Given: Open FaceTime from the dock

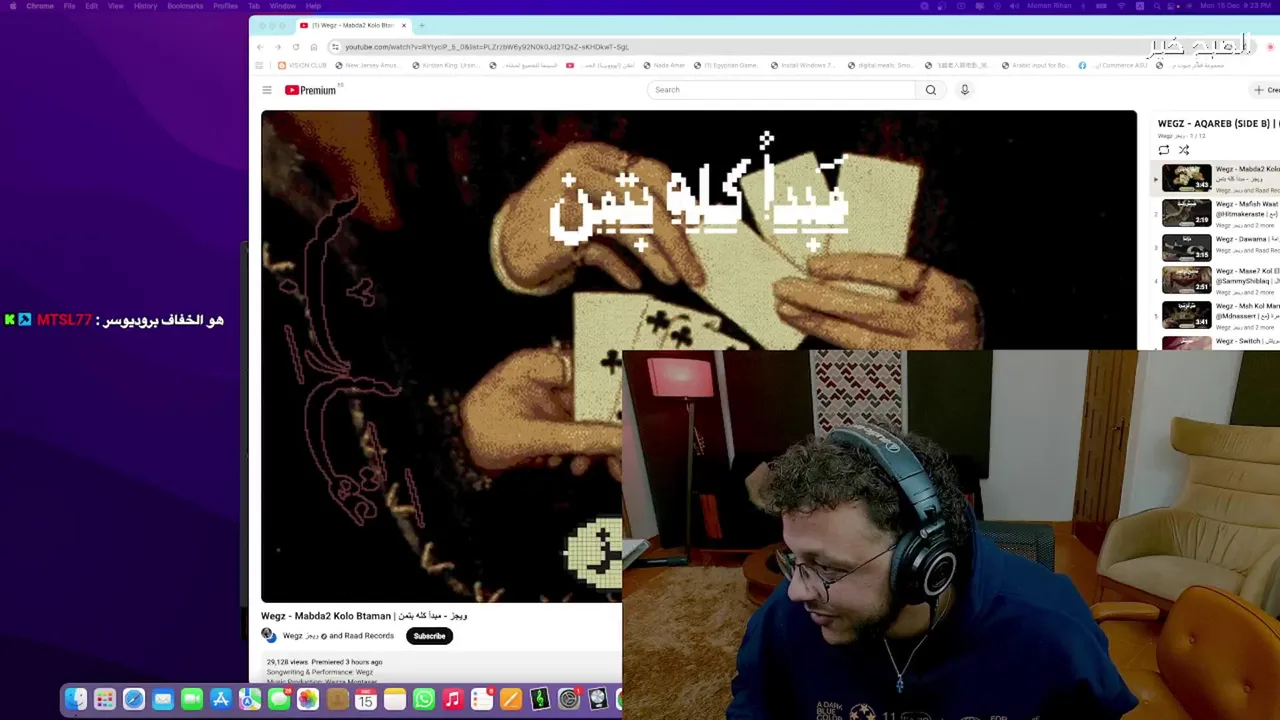Looking at the screenshot, I should 192,699.
